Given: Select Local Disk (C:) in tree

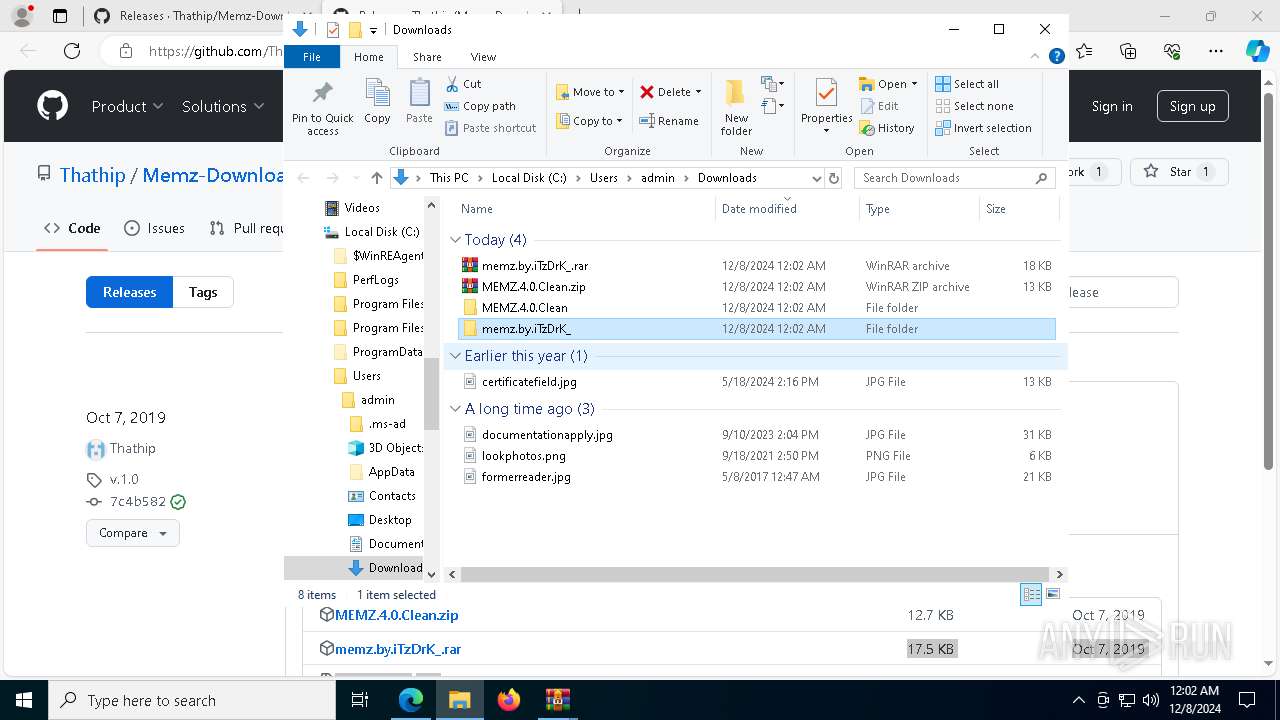Looking at the screenshot, I should [372, 232].
